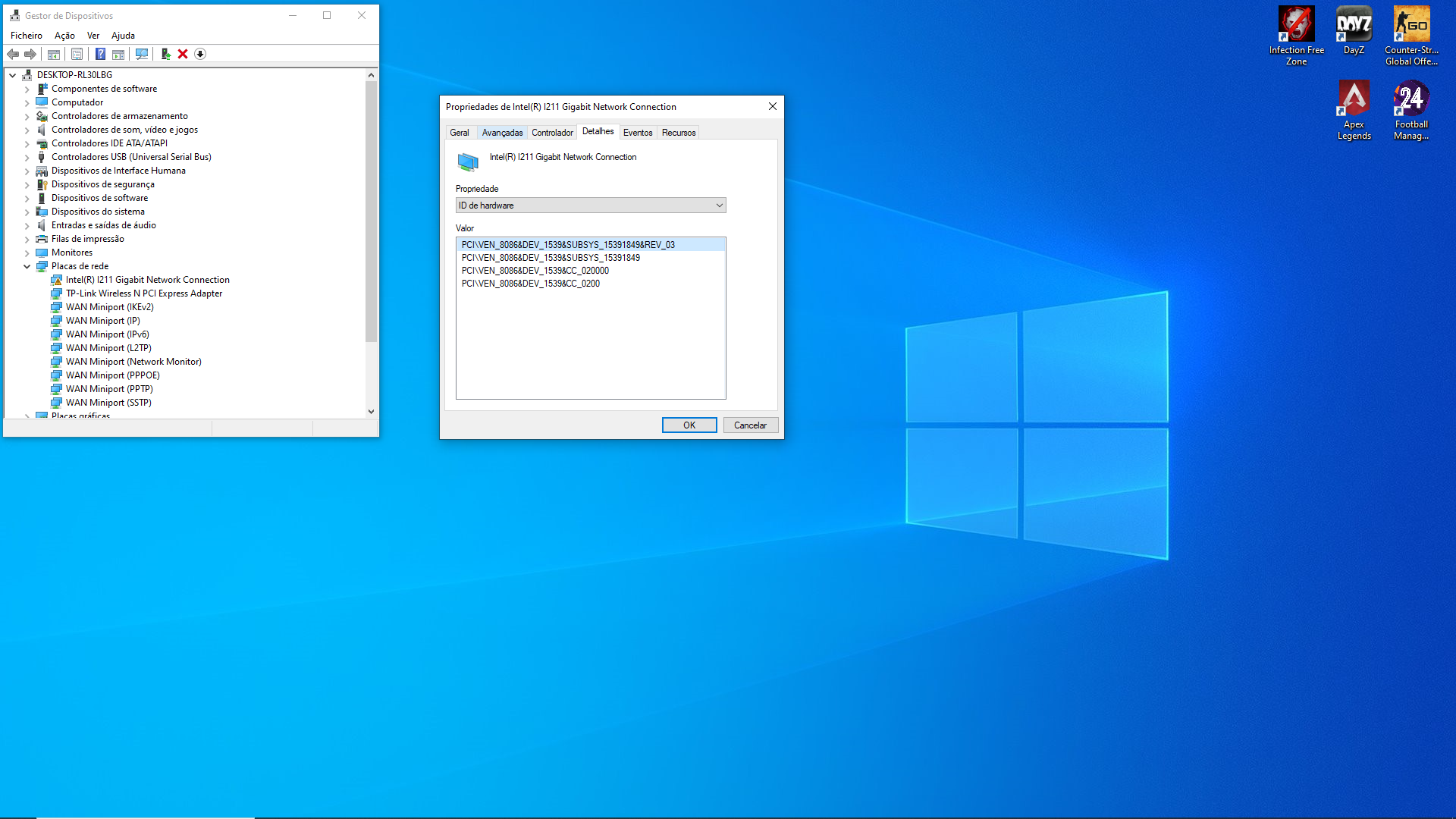1456x819 pixels.
Task: Click the Scan for hardware changes toolbar icon
Action: pos(141,54)
